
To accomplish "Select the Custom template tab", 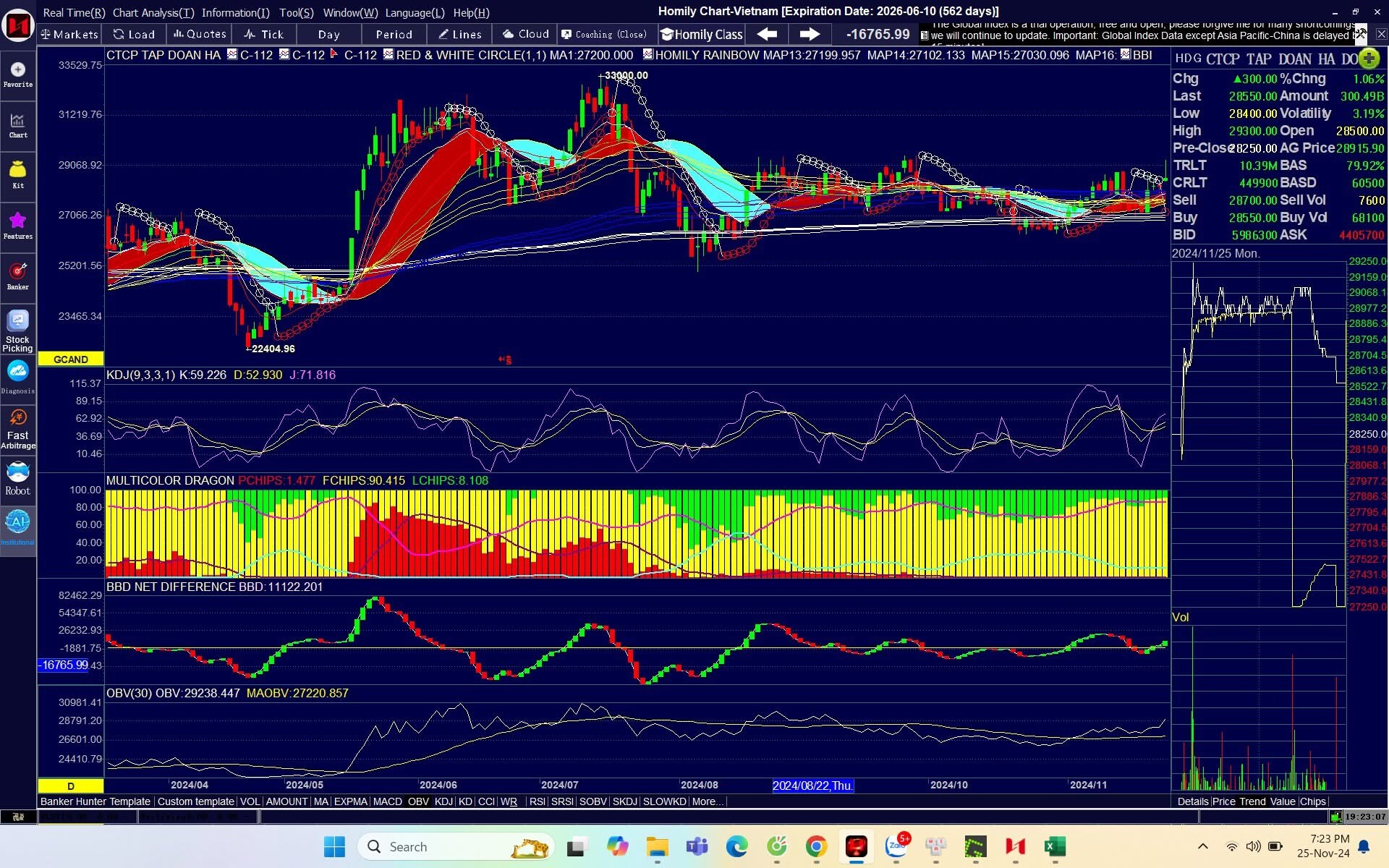I will [x=195, y=801].
